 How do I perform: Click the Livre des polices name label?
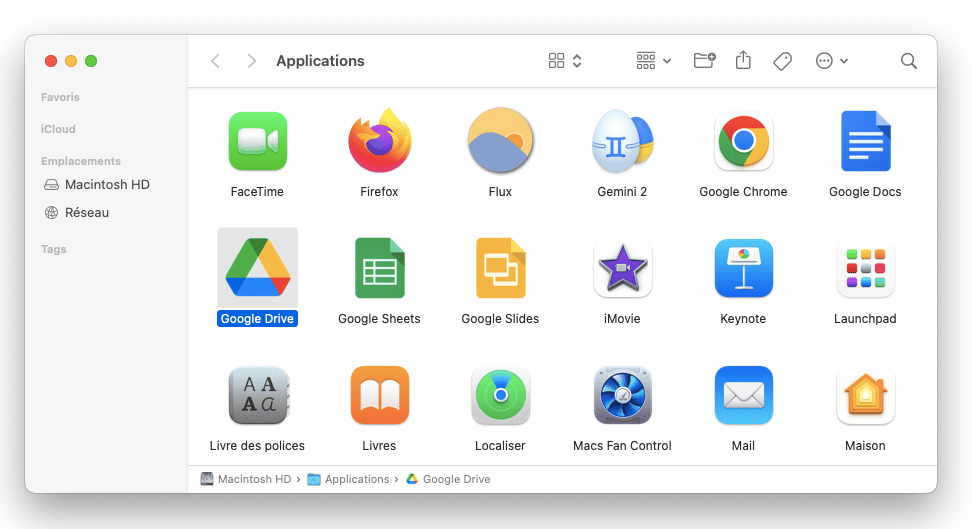(x=257, y=446)
